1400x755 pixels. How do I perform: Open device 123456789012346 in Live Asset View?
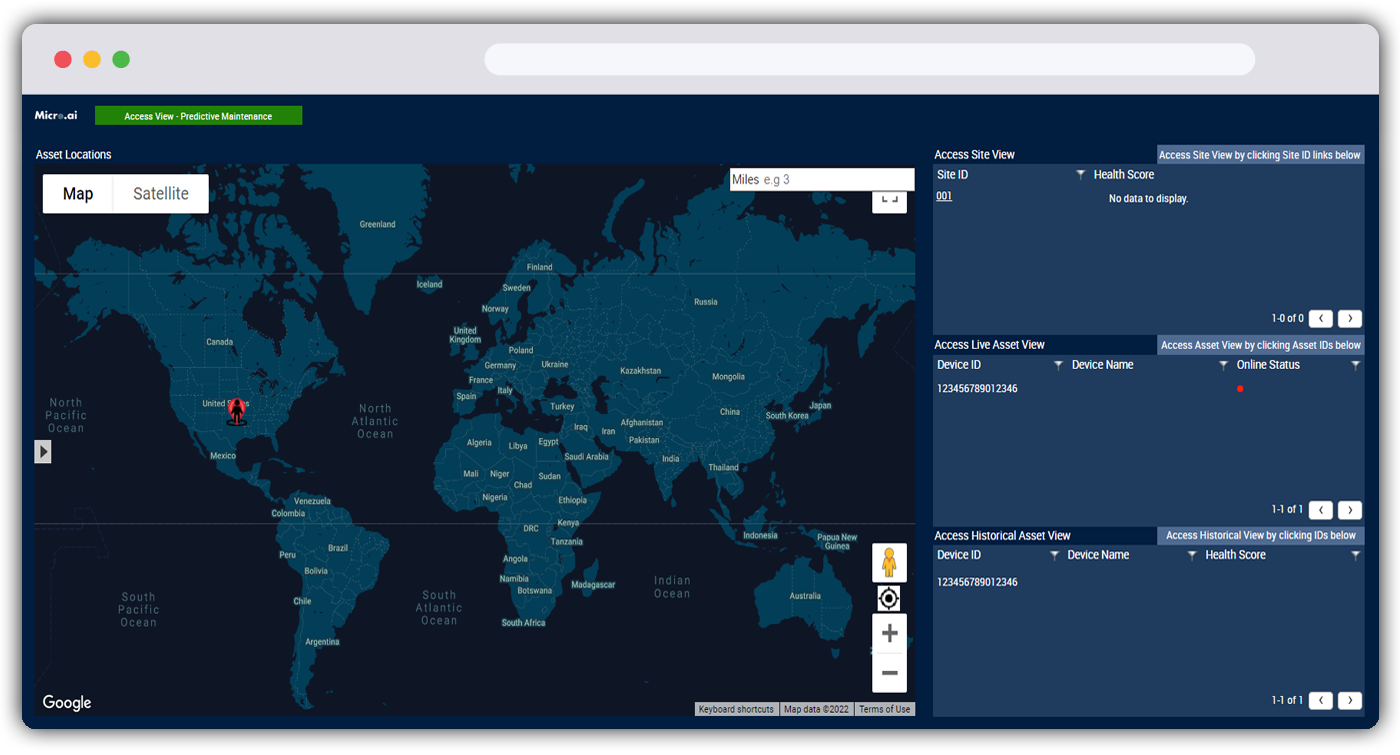click(977, 389)
